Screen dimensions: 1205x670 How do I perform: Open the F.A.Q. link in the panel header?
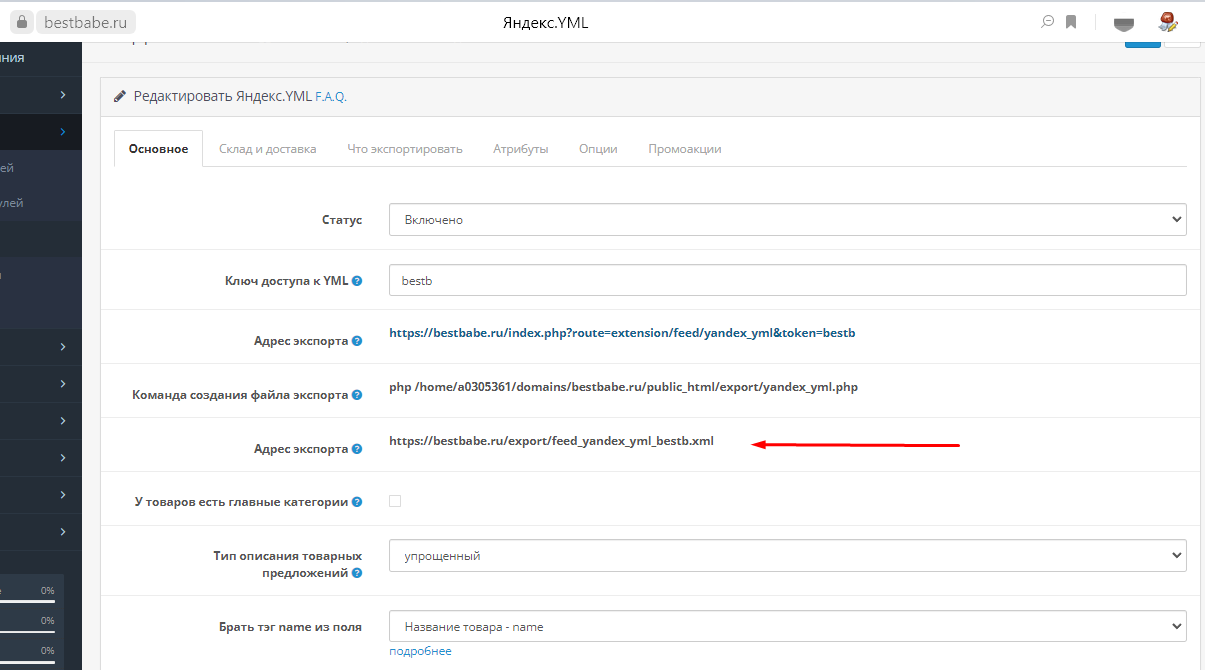coord(331,97)
